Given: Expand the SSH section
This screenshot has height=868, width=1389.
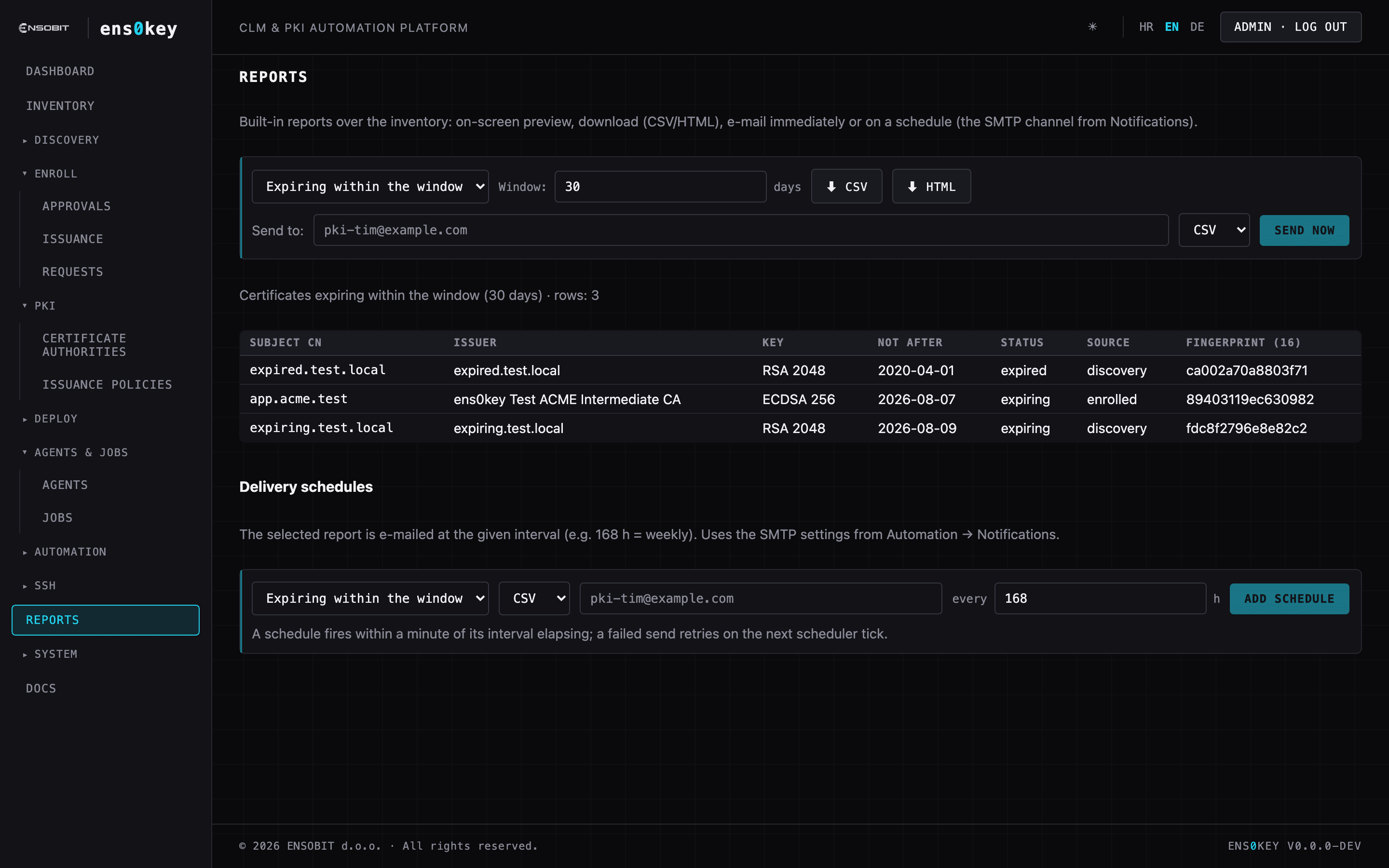Looking at the screenshot, I should [x=39, y=586].
